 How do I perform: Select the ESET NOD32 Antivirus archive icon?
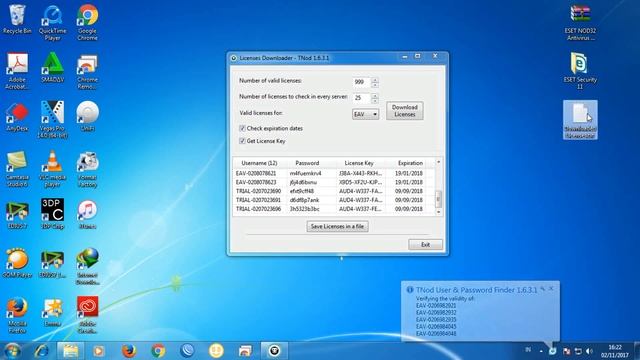coord(580,22)
